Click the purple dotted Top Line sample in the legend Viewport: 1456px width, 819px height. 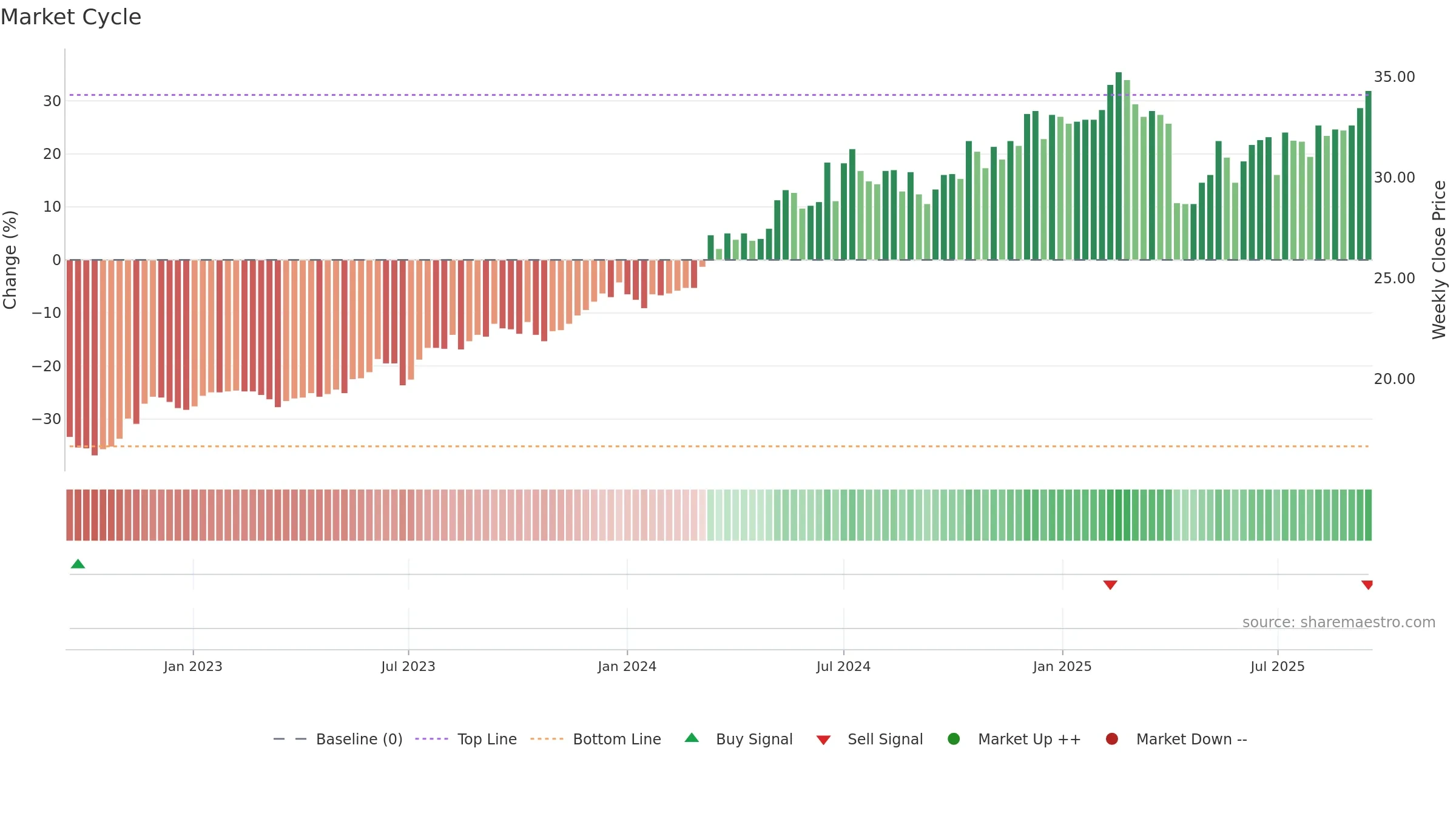click(x=431, y=739)
